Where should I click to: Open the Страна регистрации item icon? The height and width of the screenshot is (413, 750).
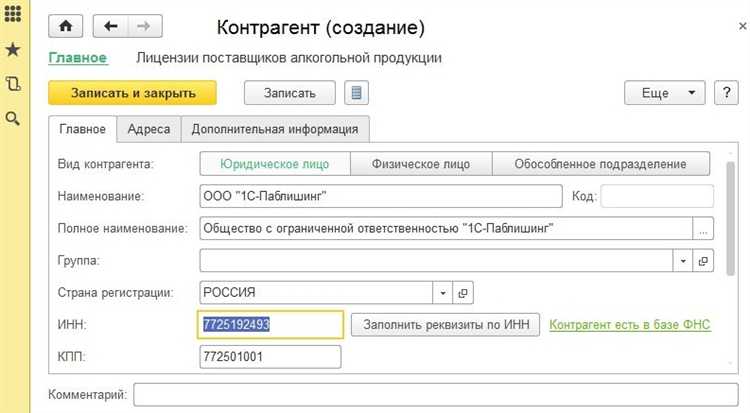[463, 293]
